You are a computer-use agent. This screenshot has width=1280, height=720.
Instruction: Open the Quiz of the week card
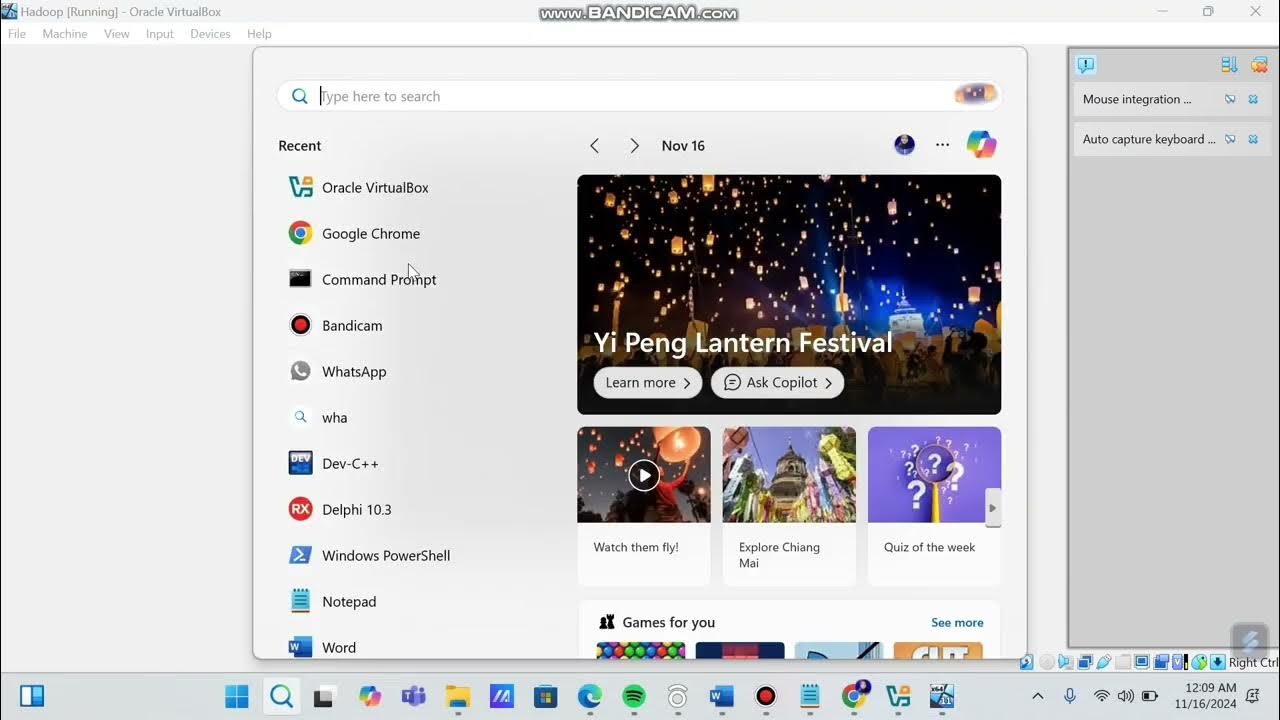tap(934, 505)
